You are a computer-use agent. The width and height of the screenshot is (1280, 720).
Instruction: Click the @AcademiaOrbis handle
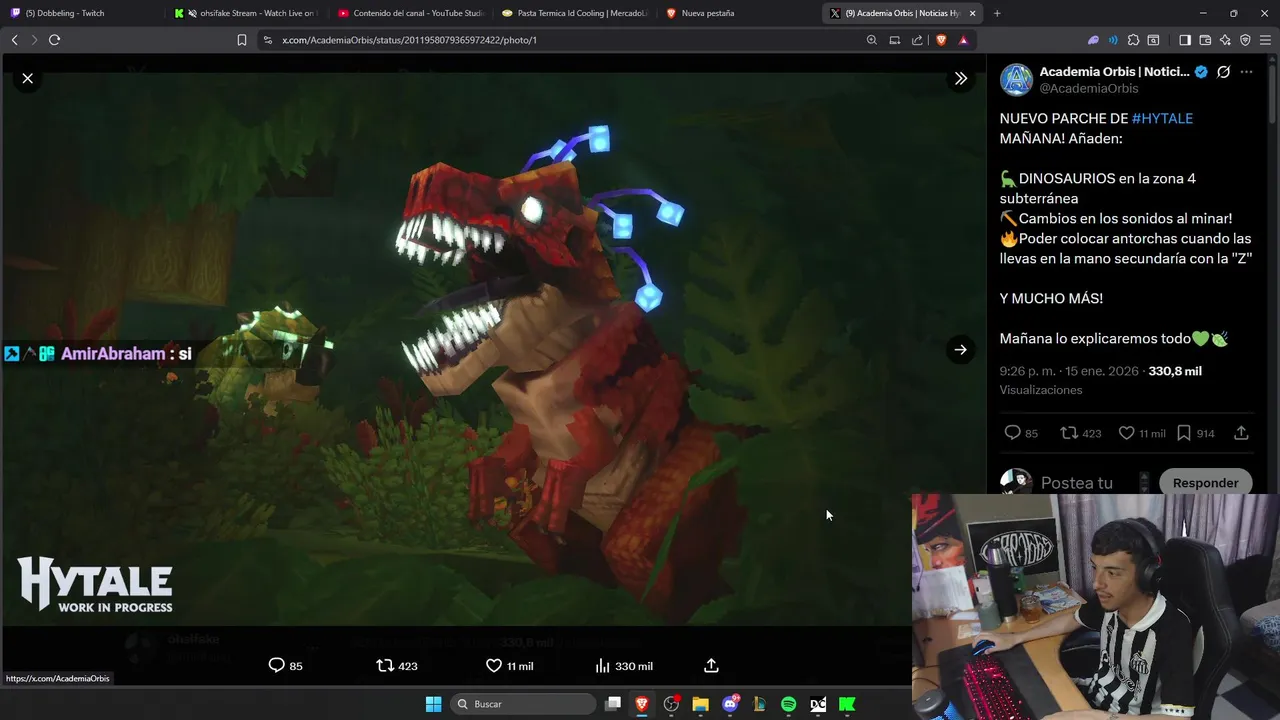(1088, 88)
